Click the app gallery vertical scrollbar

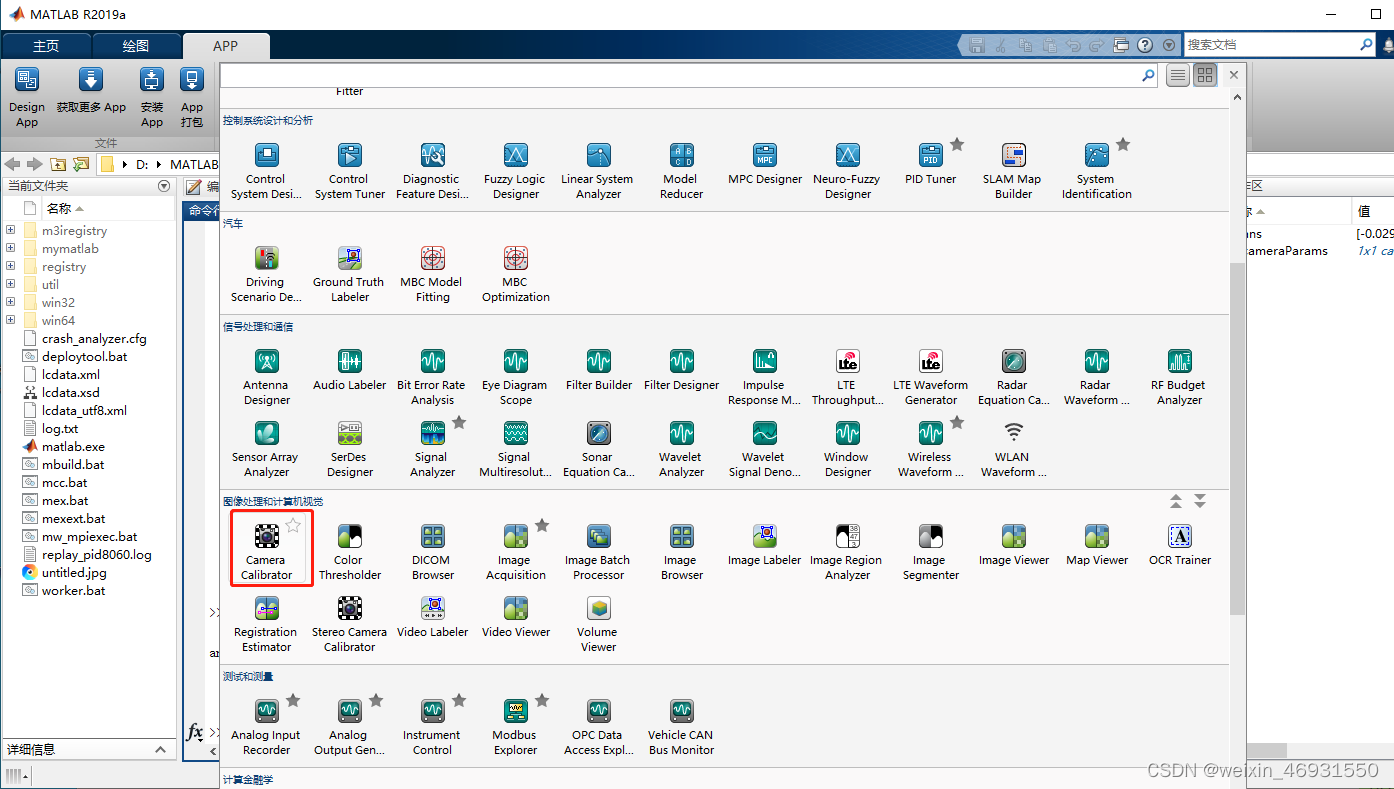[1237, 438]
